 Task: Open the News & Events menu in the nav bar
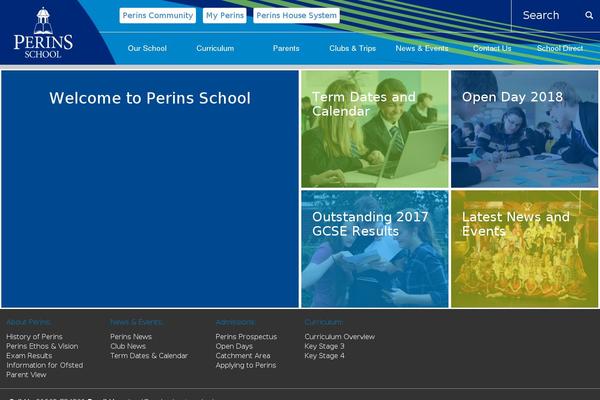tap(422, 48)
